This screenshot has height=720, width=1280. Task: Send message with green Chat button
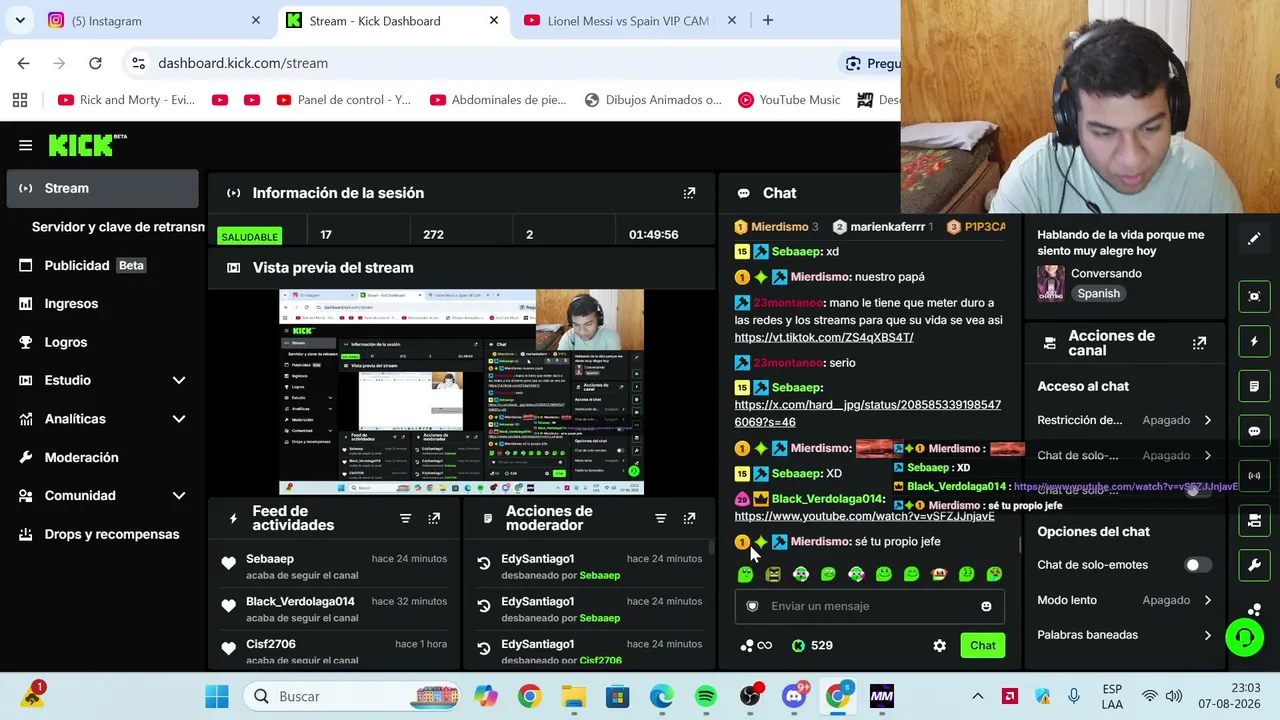coord(983,646)
